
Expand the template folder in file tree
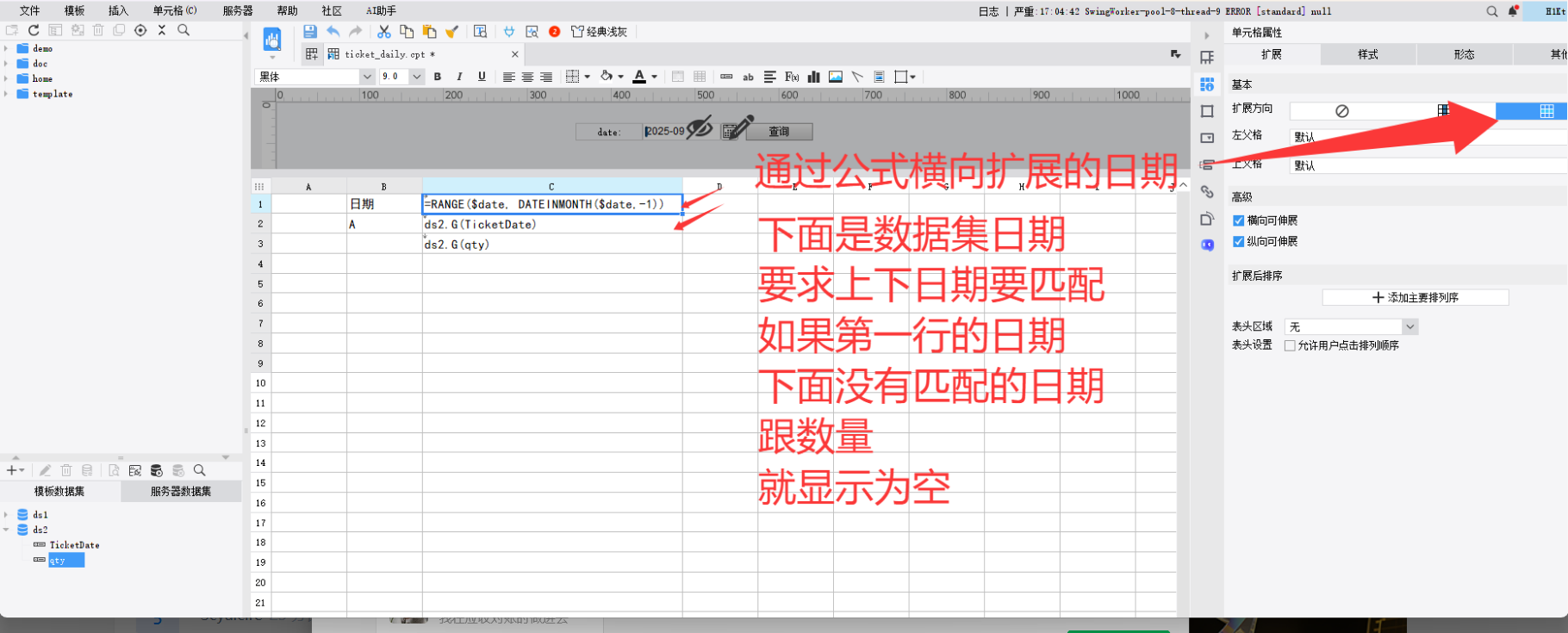coord(7,94)
